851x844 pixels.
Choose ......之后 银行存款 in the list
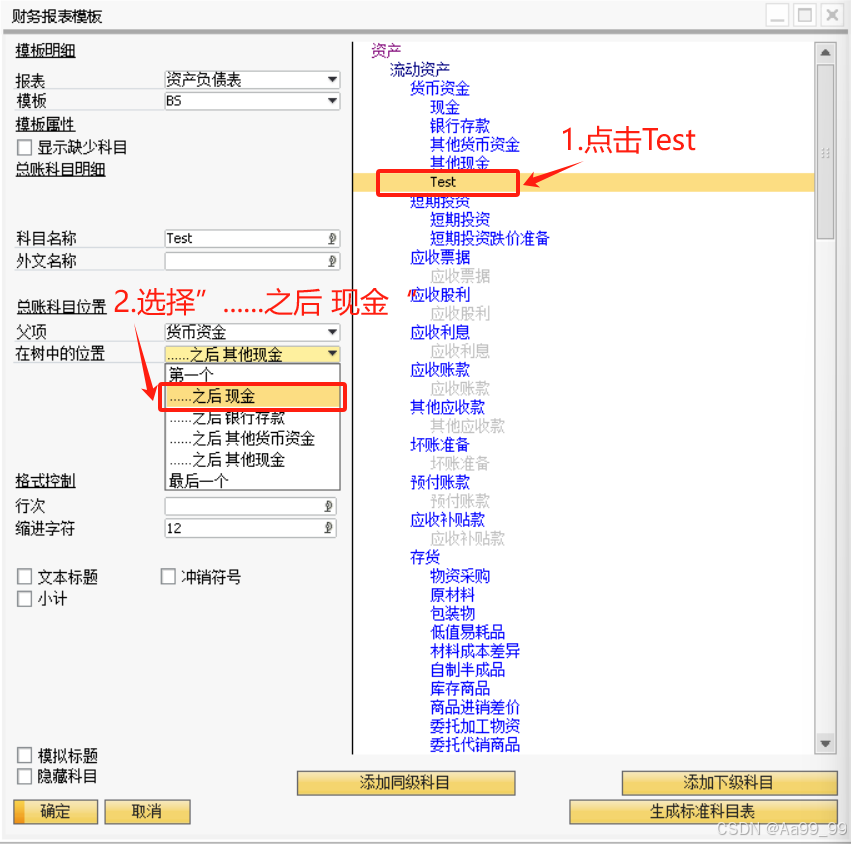(252, 417)
